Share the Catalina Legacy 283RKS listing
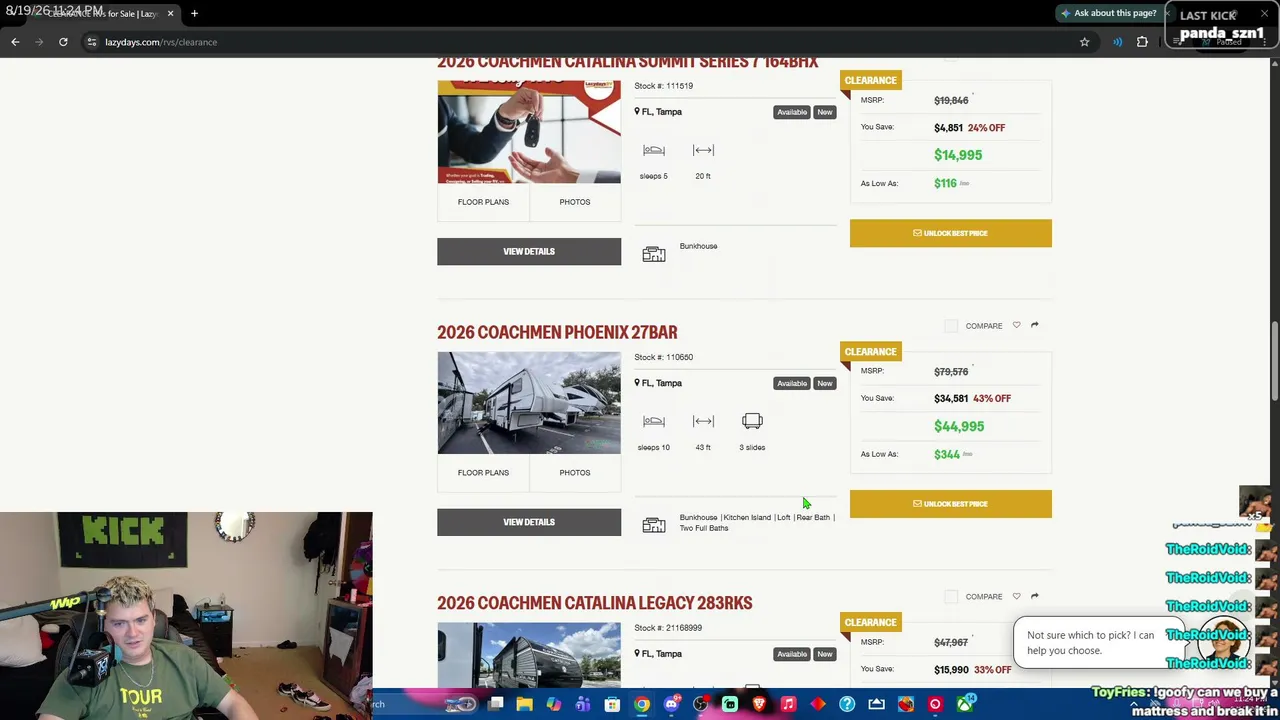Screen dimensions: 1280x720 [1034, 596]
